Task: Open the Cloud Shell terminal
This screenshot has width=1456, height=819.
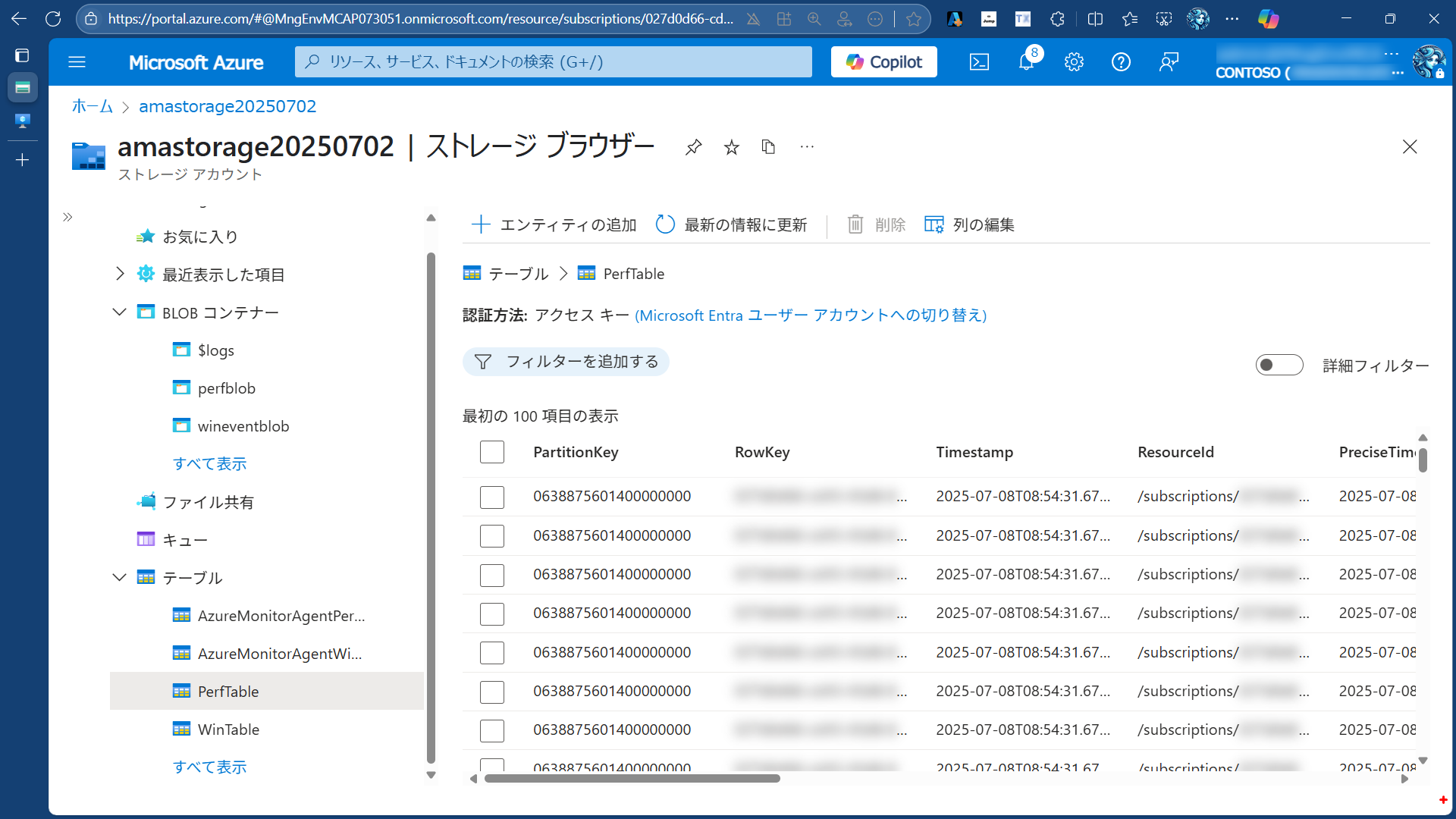Action: click(x=979, y=62)
